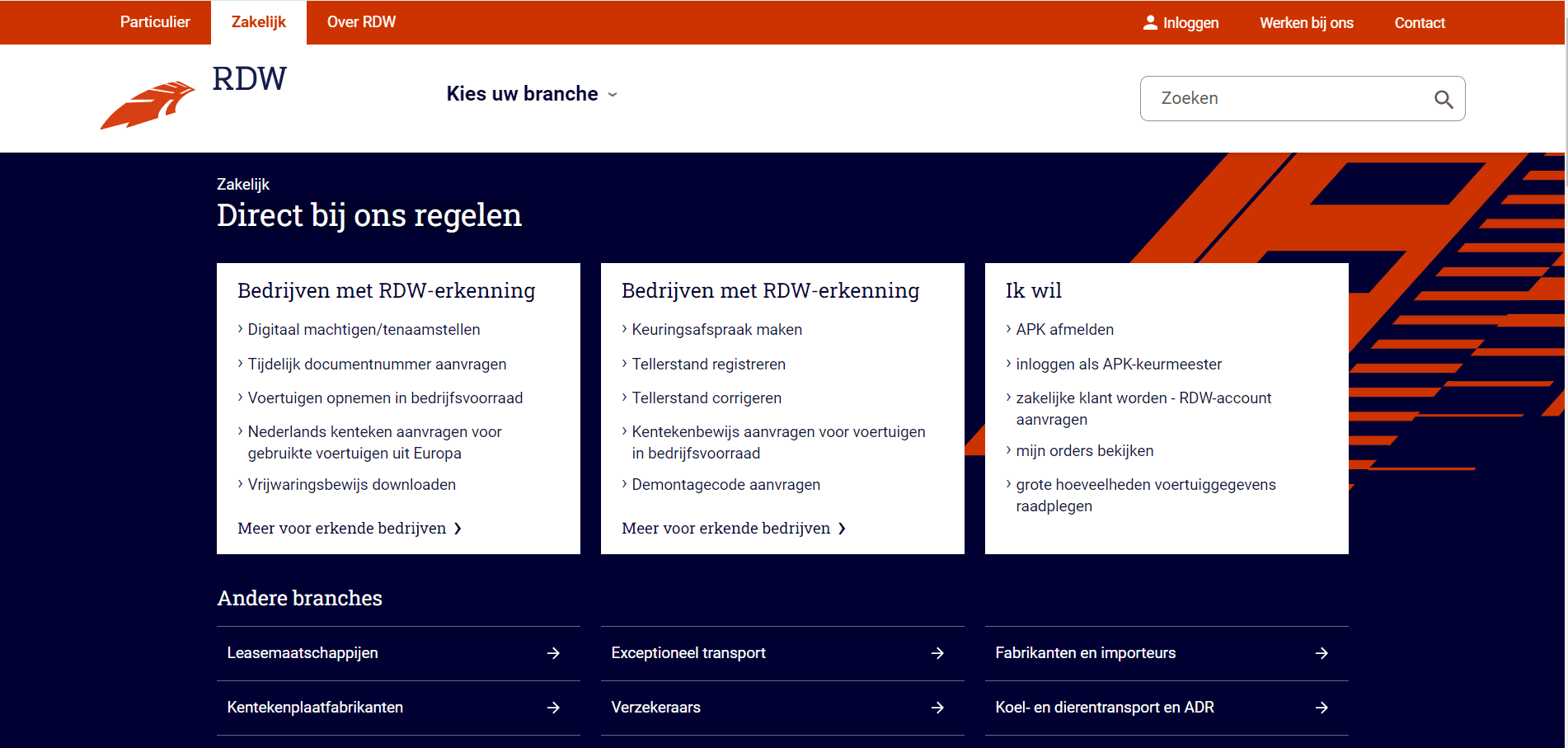1568x748 pixels.
Task: Click the user icon next to Inloggen
Action: pyautogui.click(x=1150, y=22)
